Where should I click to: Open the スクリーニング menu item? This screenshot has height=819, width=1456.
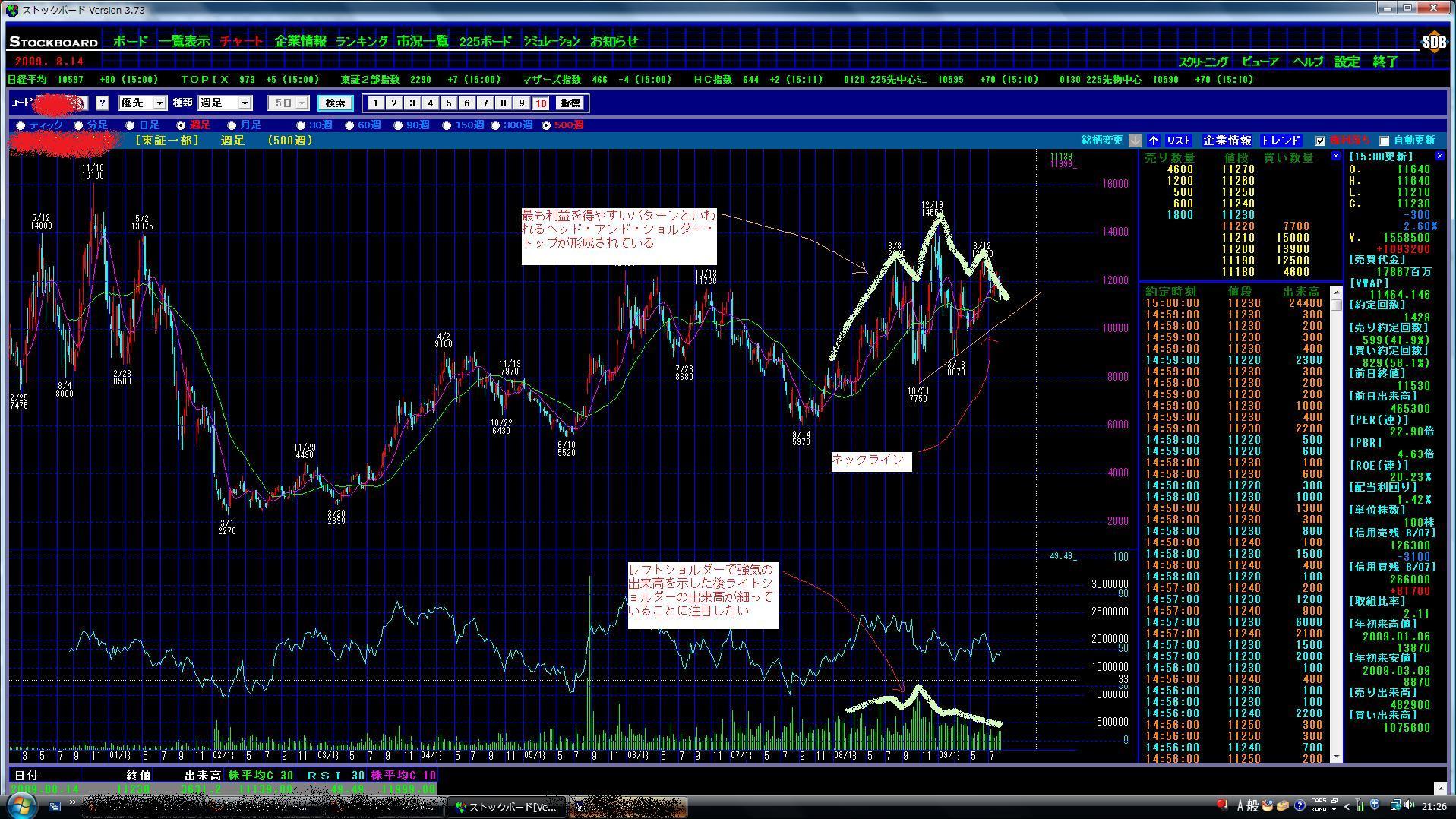1203,62
